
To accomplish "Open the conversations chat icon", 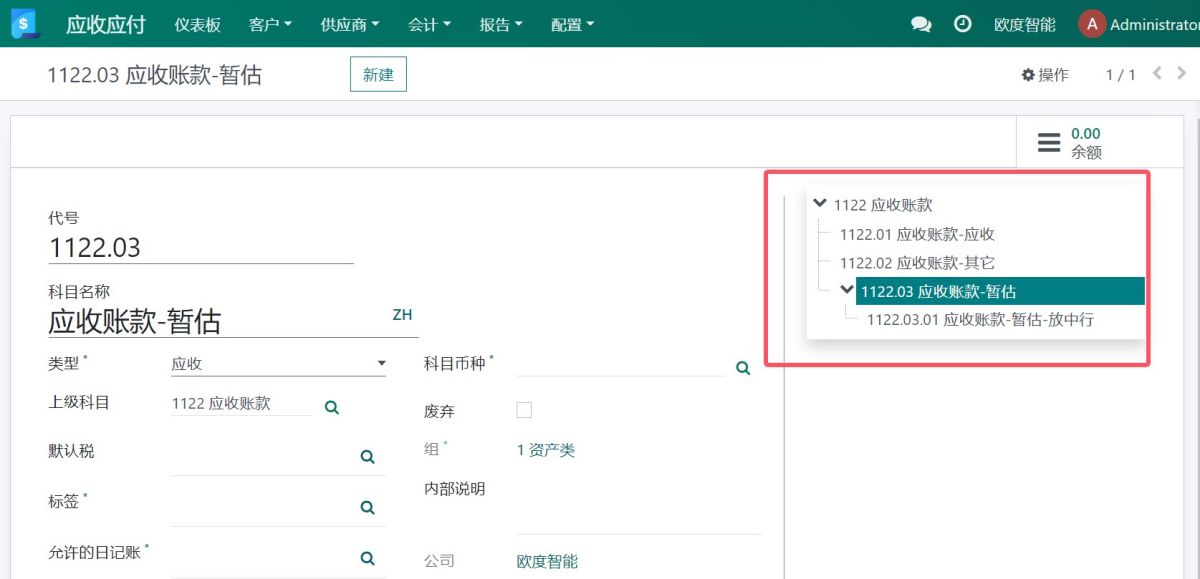I will [921, 25].
